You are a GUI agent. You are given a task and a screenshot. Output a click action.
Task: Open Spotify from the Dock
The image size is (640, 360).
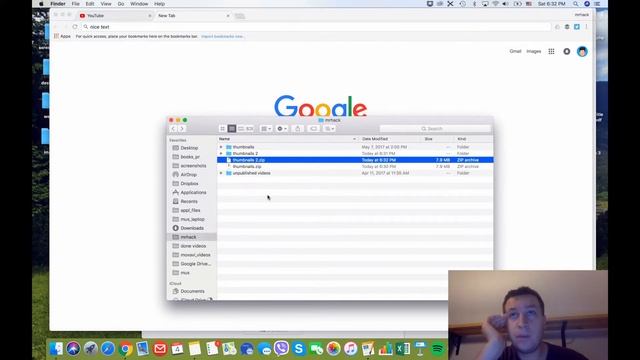437,349
